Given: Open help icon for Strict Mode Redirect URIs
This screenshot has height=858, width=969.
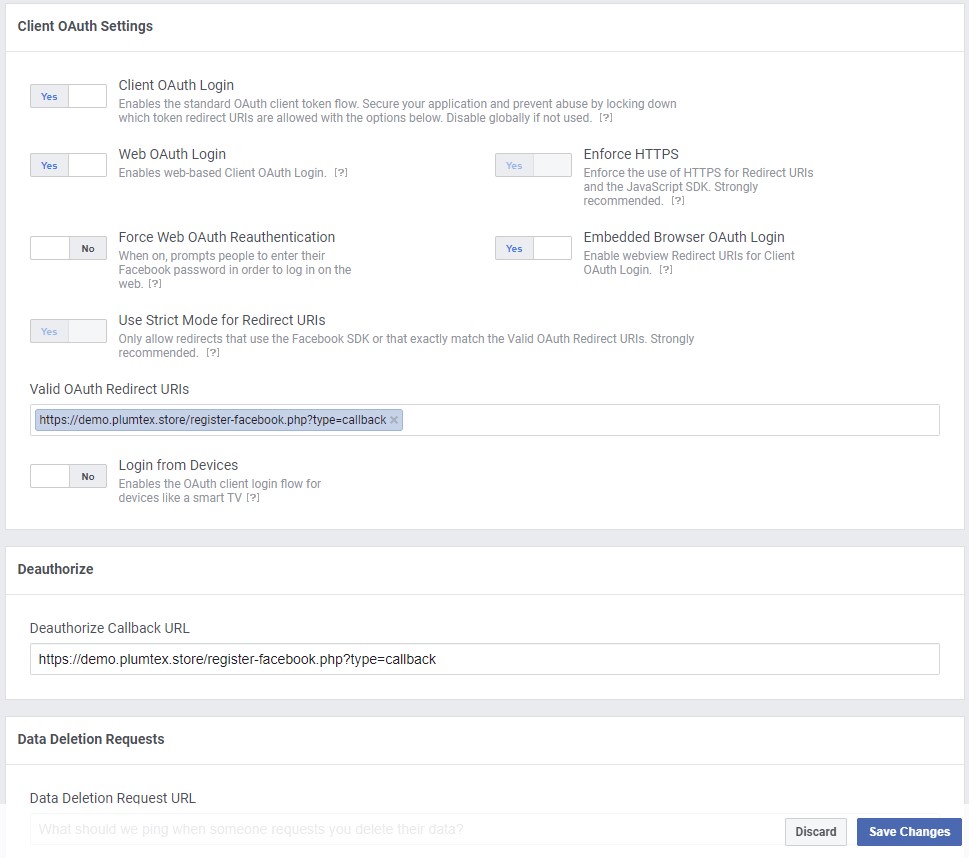Looking at the screenshot, I should [213, 352].
